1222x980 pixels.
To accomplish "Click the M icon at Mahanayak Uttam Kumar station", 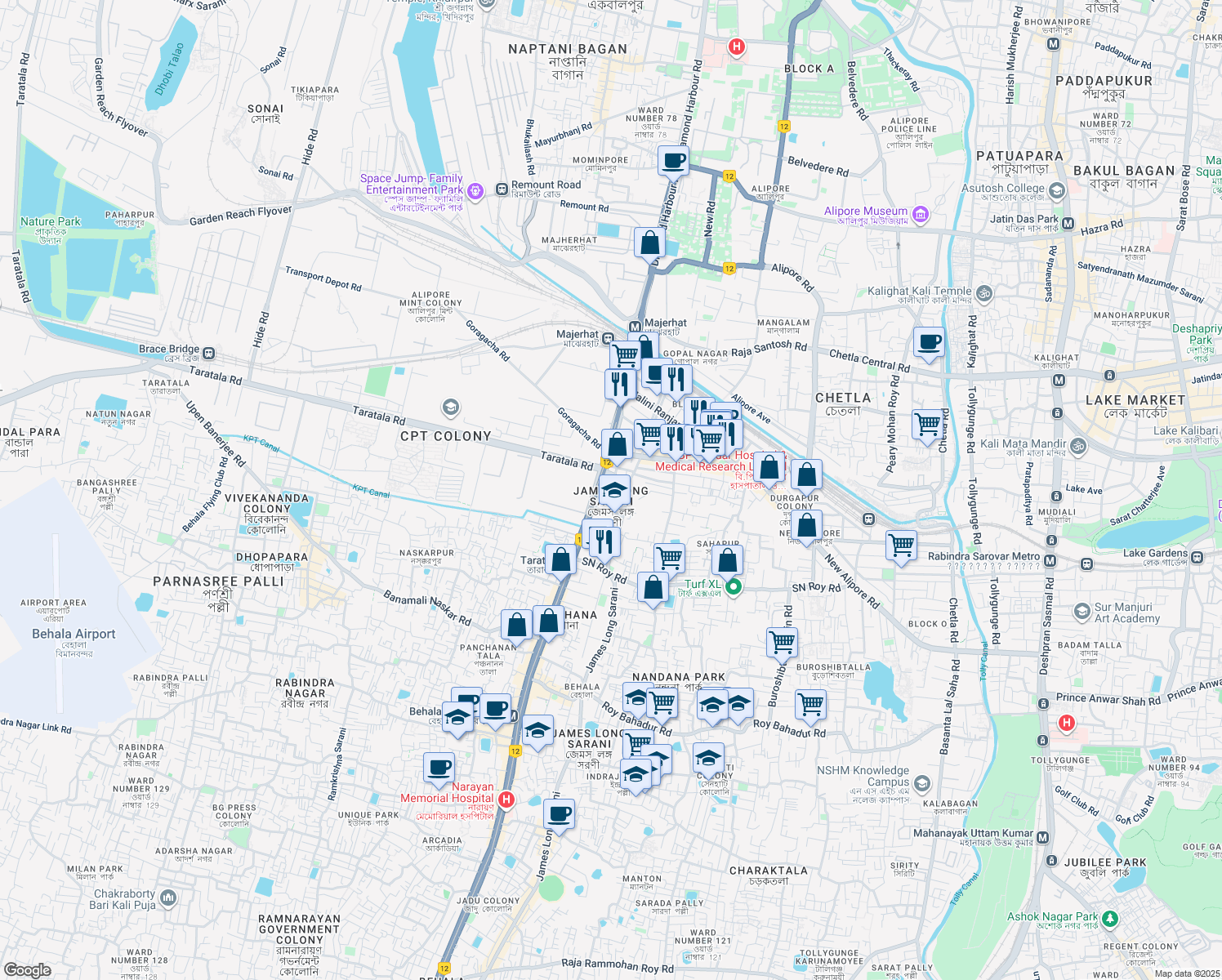I will tap(1043, 837).
